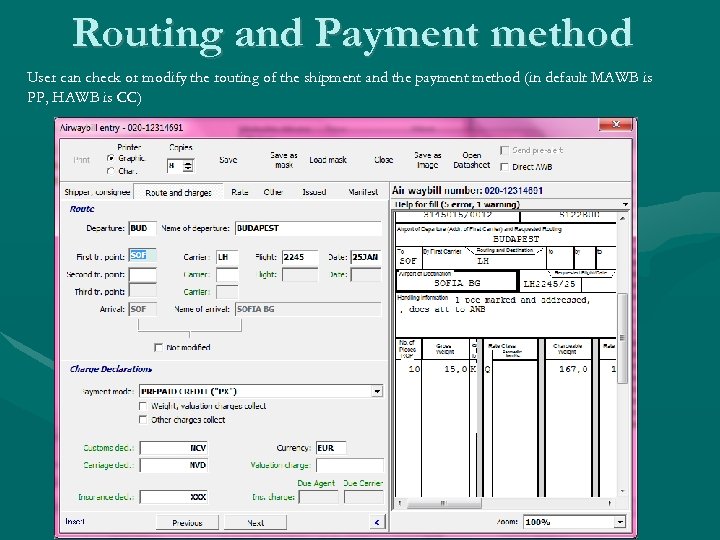The width and height of the screenshot is (720, 540).
Task: Click the Currency field EUR
Action: 331,448
